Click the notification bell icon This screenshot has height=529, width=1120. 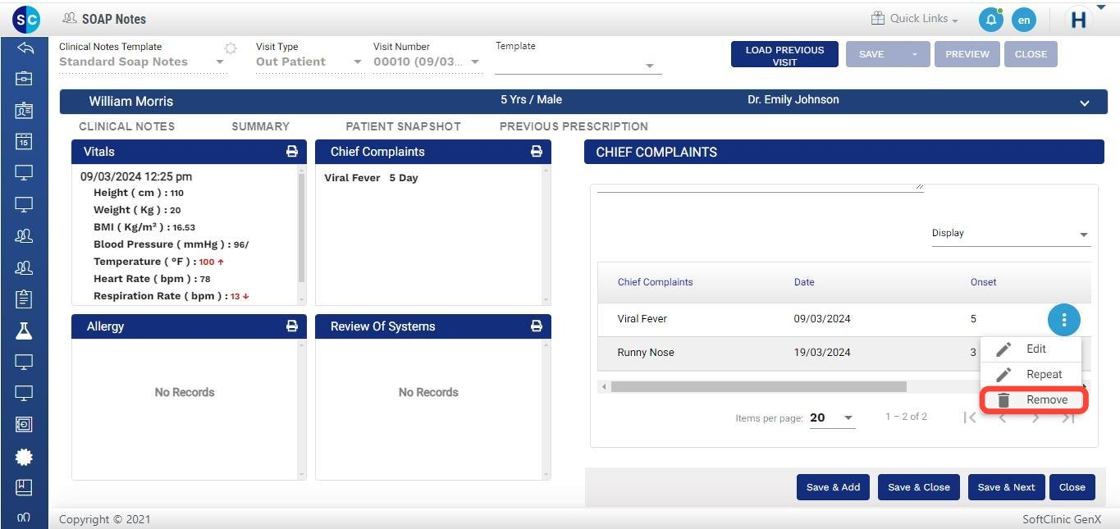pyautogui.click(x=990, y=20)
